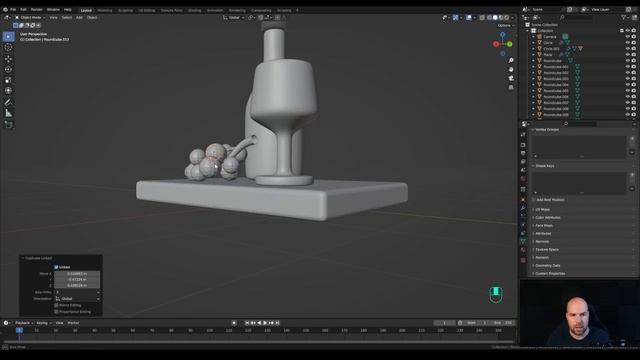Select the Annotate tool

point(8,102)
